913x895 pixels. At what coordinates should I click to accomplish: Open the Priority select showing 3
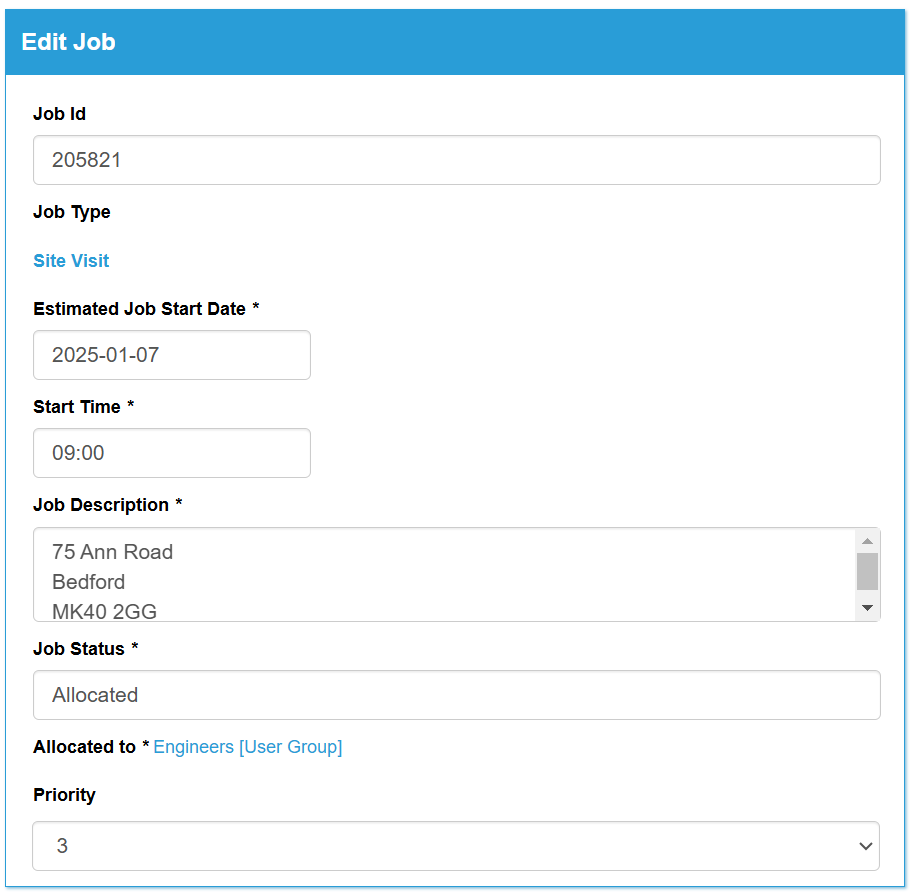click(x=456, y=846)
